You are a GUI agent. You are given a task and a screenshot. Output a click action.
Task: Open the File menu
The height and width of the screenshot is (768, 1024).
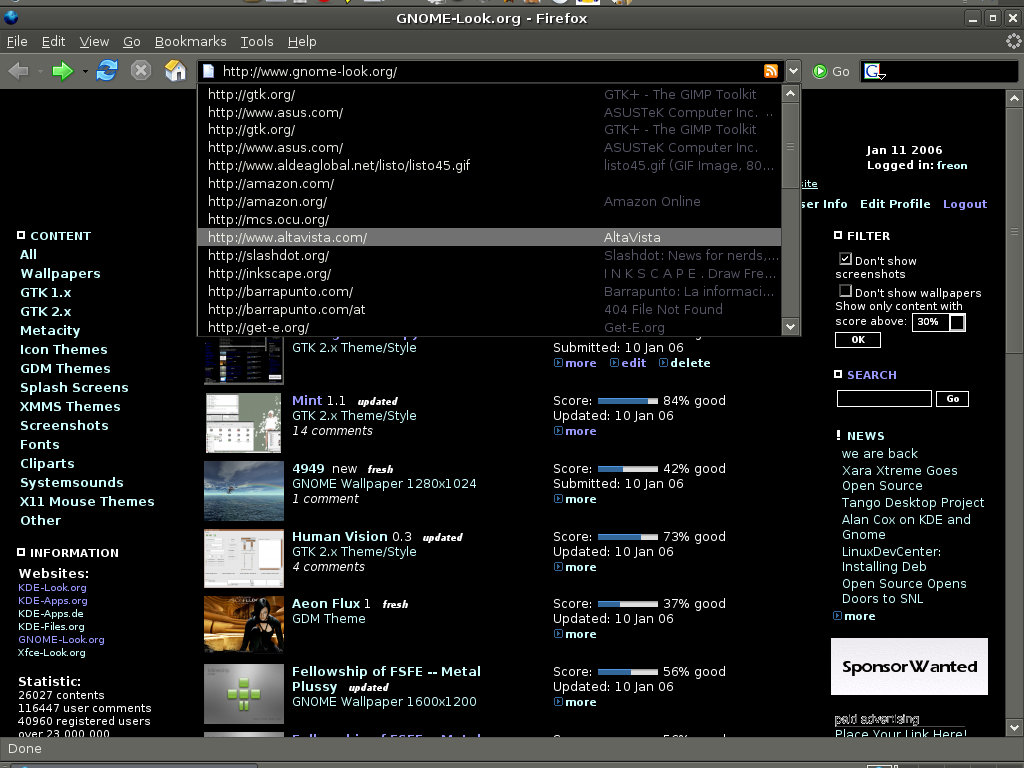click(x=17, y=41)
